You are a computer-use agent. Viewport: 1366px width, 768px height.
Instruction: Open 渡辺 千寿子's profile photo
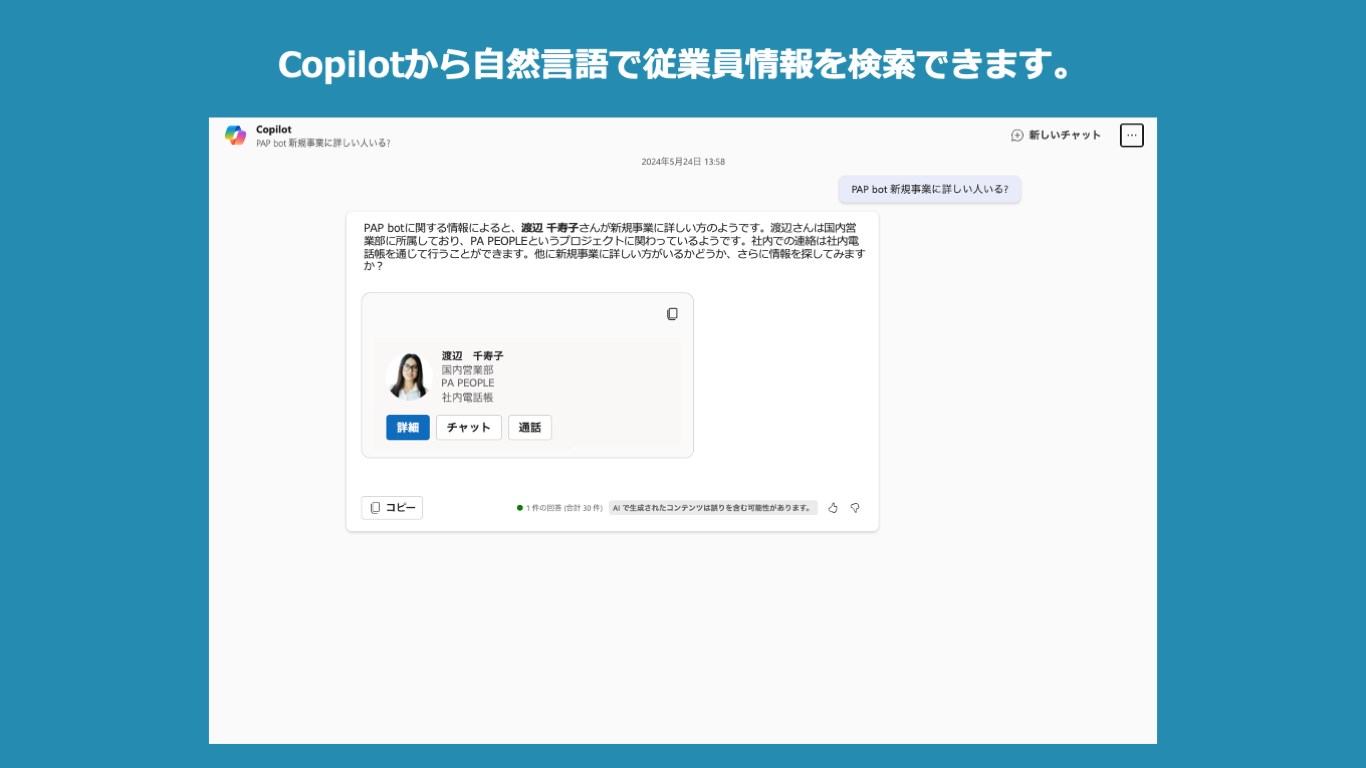[408, 376]
